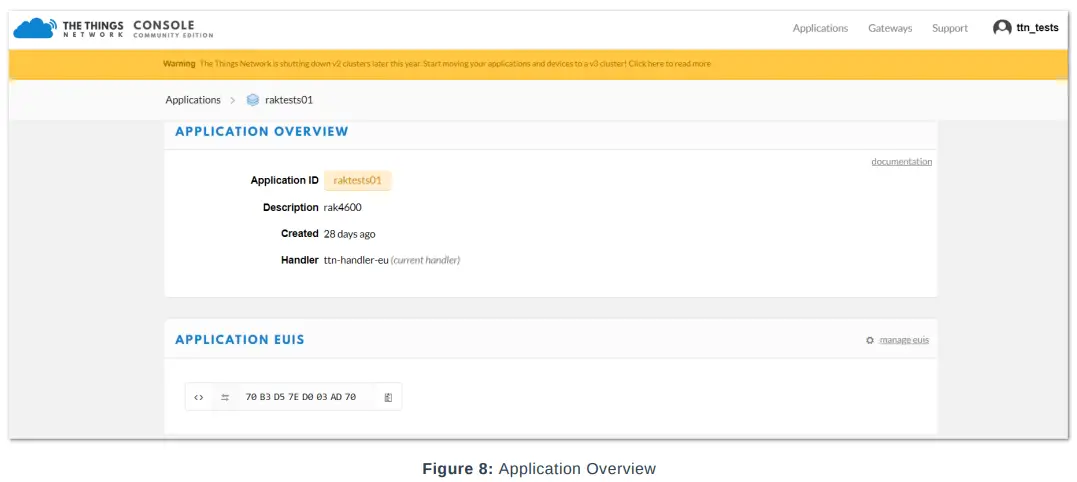This screenshot has height=482, width=1077.
Task: Copy the application EUI to clipboard
Action: point(388,397)
